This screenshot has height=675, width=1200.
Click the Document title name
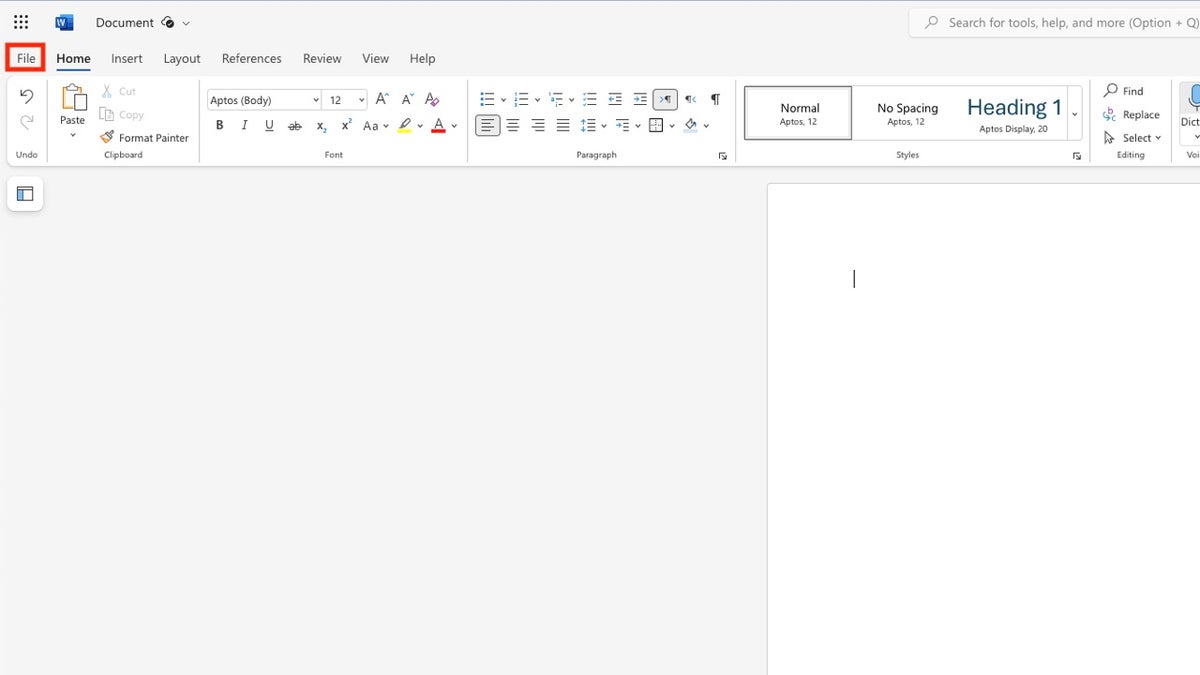(x=125, y=22)
